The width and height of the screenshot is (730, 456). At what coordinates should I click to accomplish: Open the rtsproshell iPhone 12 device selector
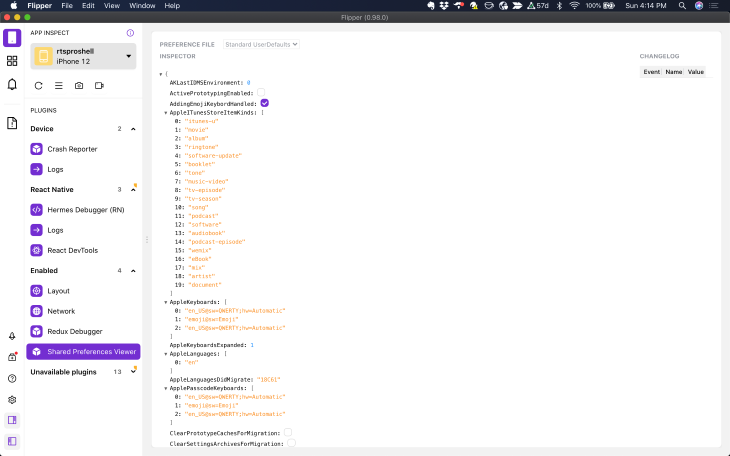[x=84, y=56]
